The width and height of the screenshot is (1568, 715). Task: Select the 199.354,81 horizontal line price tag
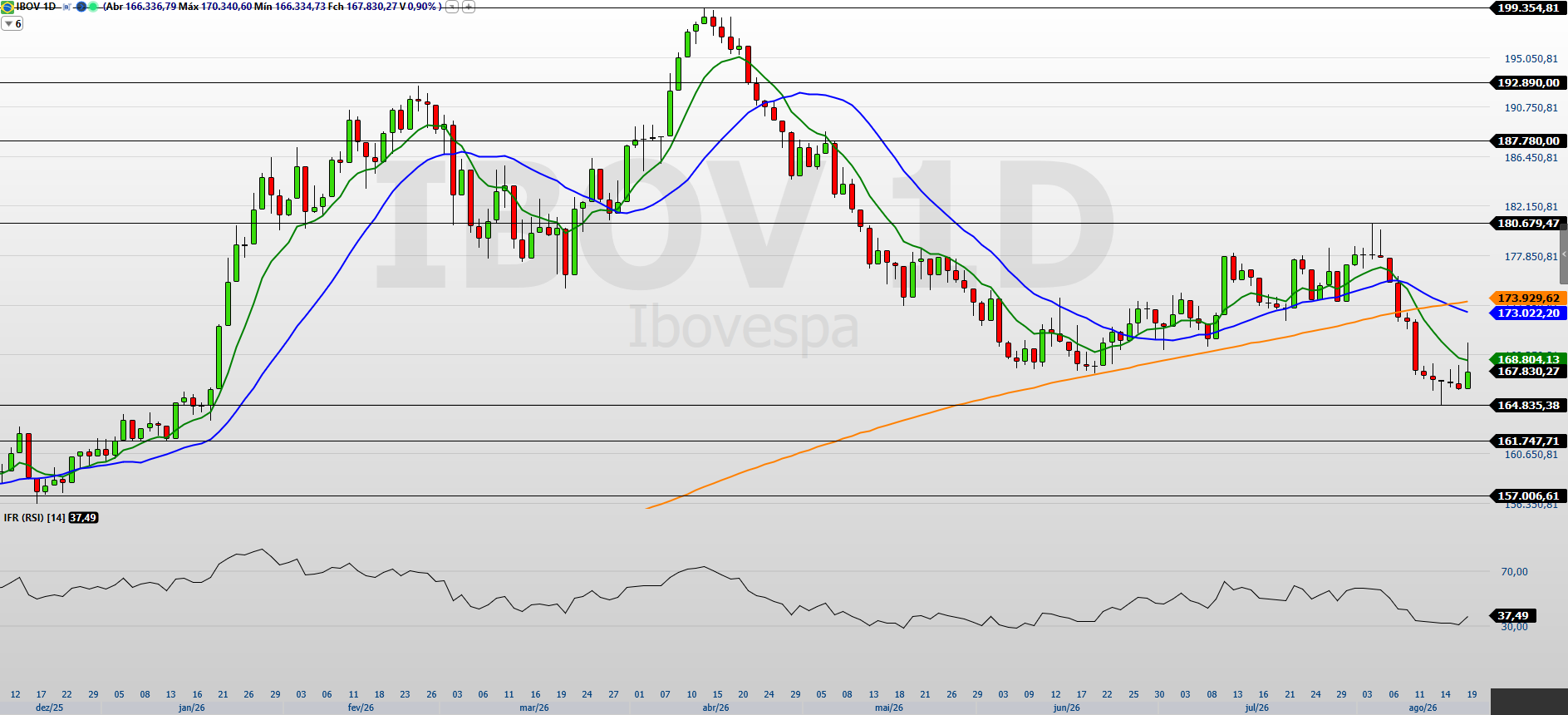pyautogui.click(x=1528, y=8)
